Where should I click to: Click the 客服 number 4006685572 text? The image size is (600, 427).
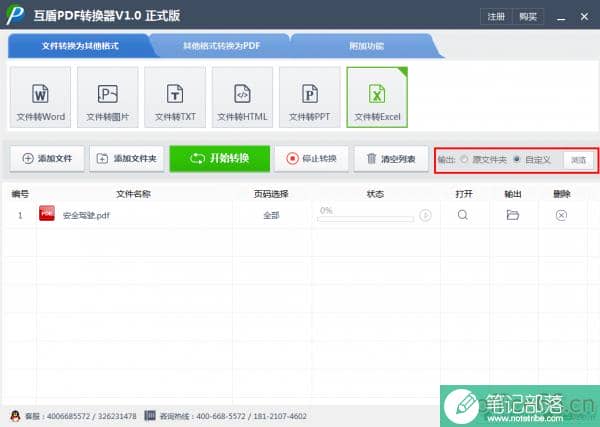pos(80,416)
